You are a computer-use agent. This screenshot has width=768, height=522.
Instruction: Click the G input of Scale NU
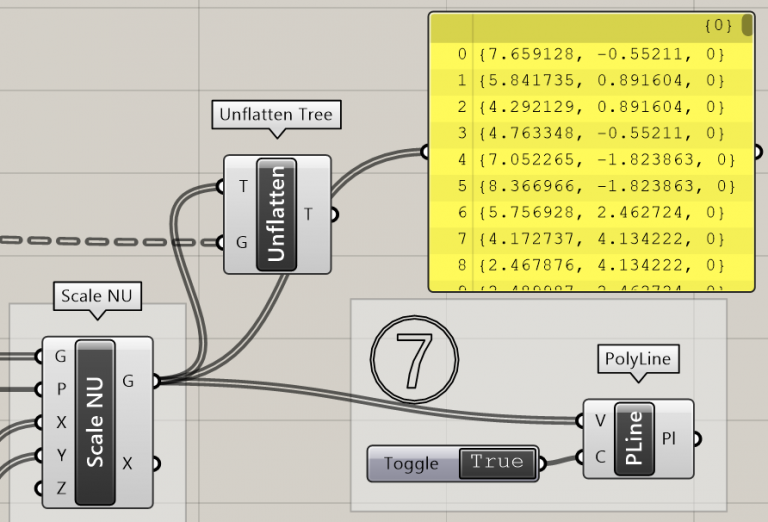[x=60, y=356]
